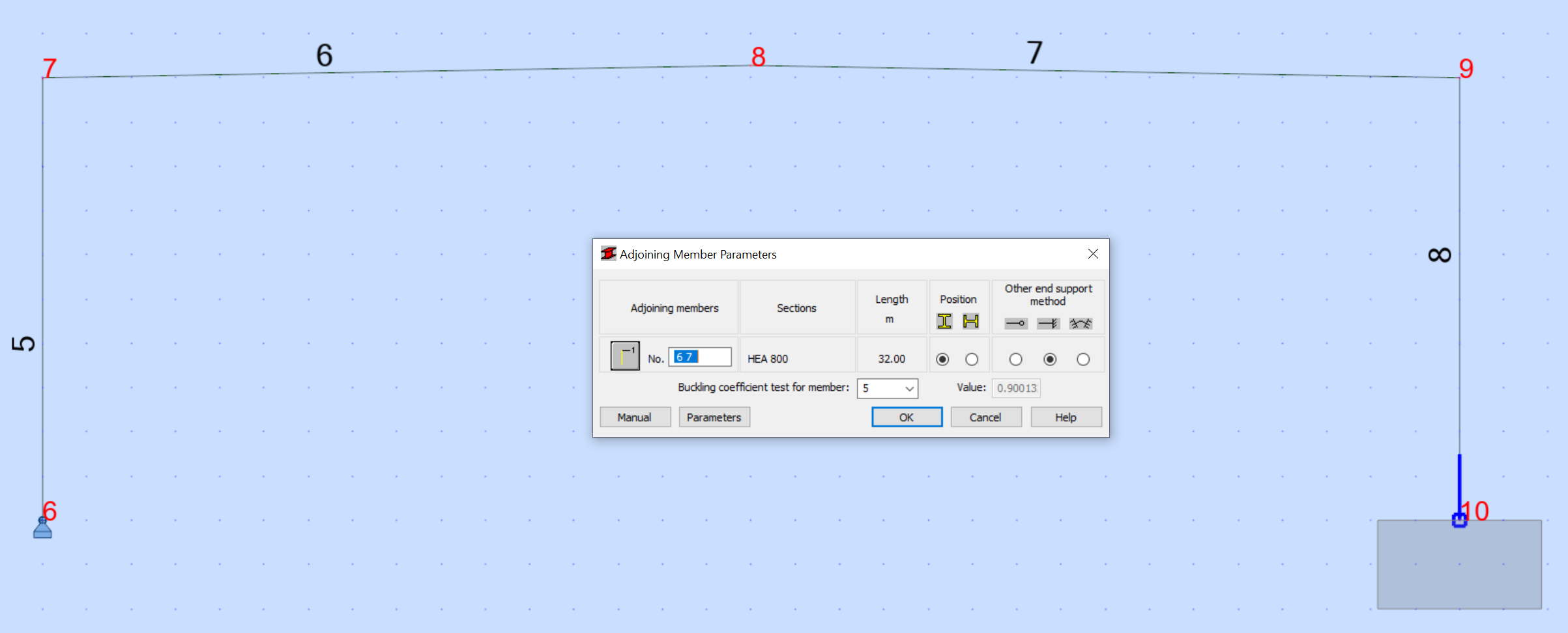This screenshot has width=1568, height=633.
Task: Open the Parameters settings
Action: [714, 417]
